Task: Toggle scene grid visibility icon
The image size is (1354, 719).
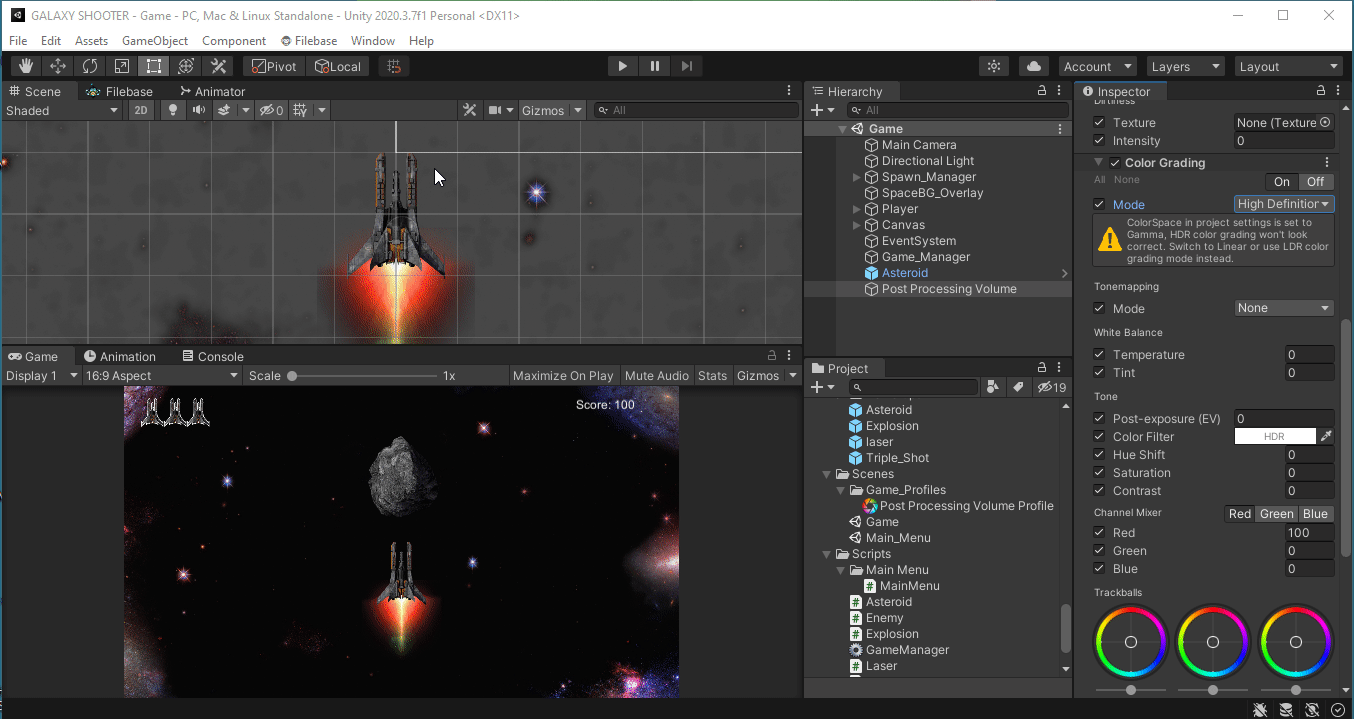Action: (300, 110)
